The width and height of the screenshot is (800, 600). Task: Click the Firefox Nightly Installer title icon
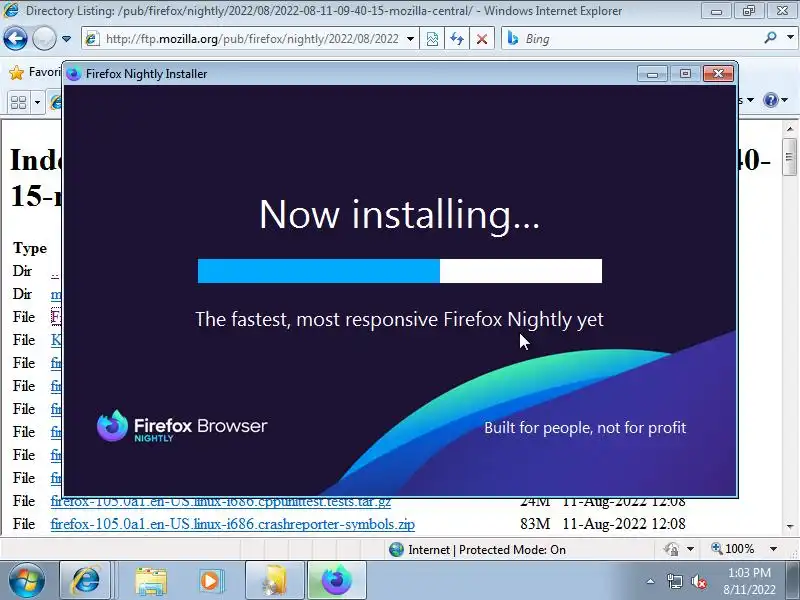pyautogui.click(x=73, y=74)
